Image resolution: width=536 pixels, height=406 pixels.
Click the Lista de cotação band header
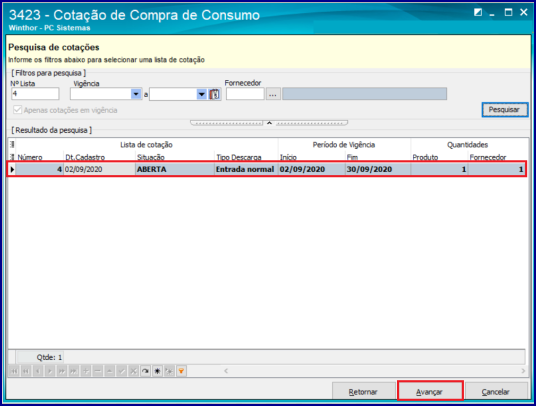(147, 145)
